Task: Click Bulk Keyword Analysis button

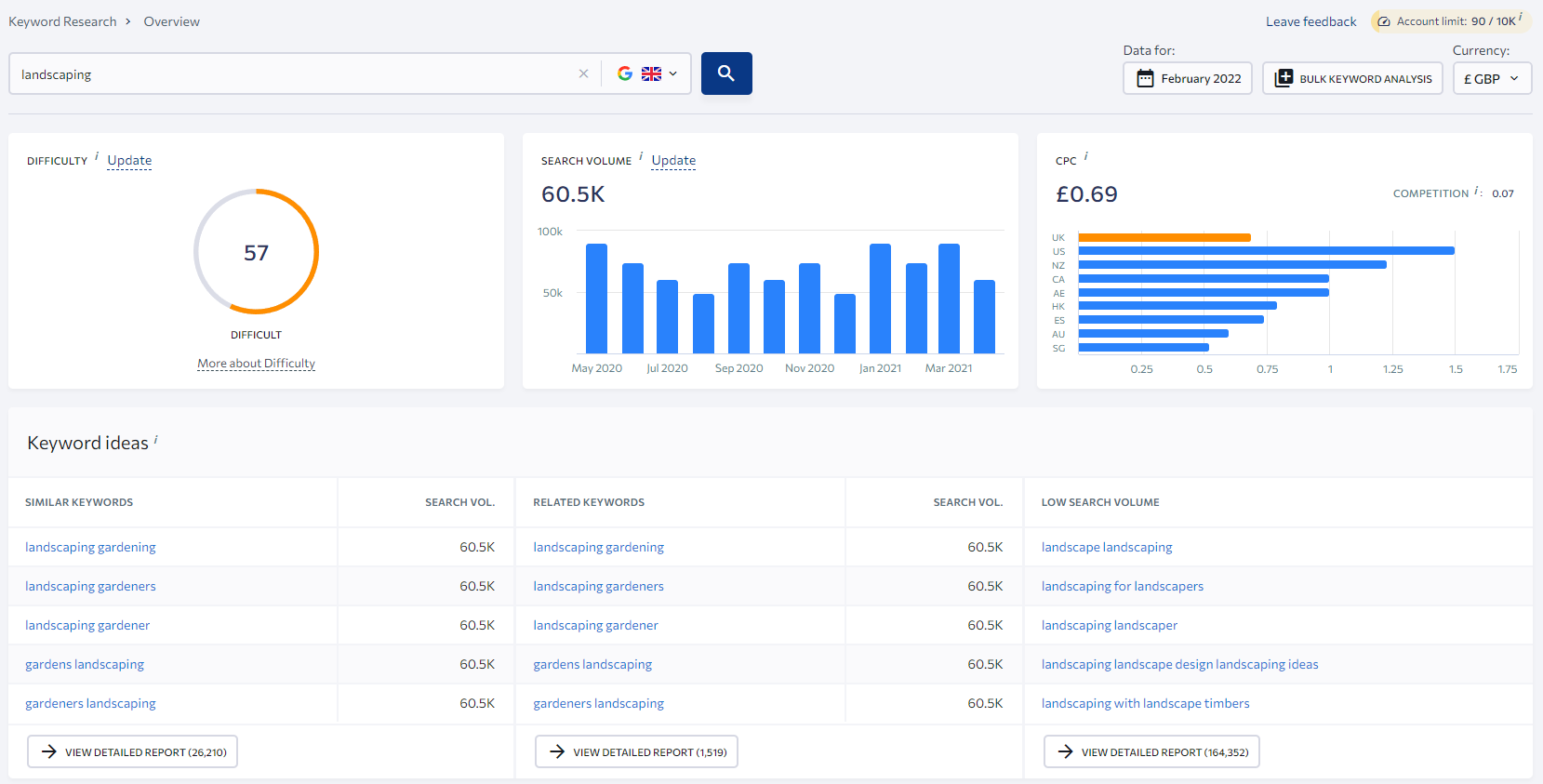Action: pyautogui.click(x=1352, y=78)
